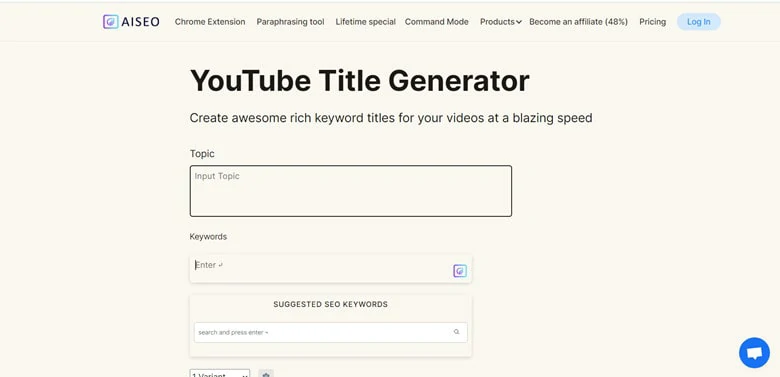Viewport: 780px width, 377px height.
Task: Click the Log In button
Action: pos(698,22)
